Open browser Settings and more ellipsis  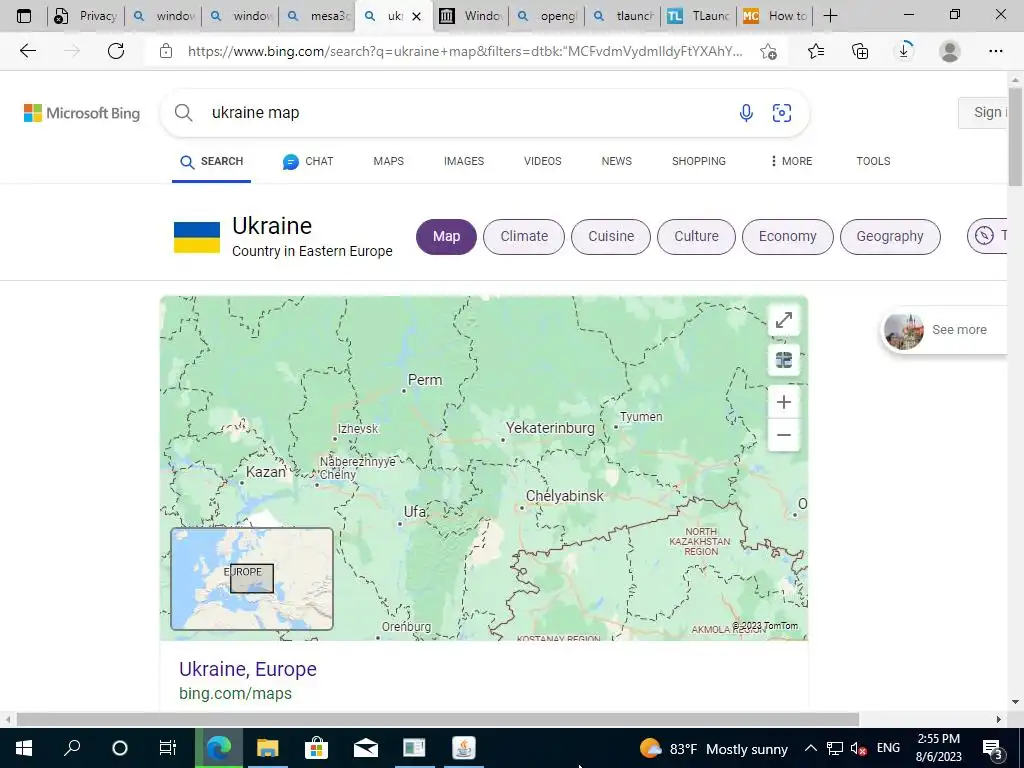click(x=995, y=51)
